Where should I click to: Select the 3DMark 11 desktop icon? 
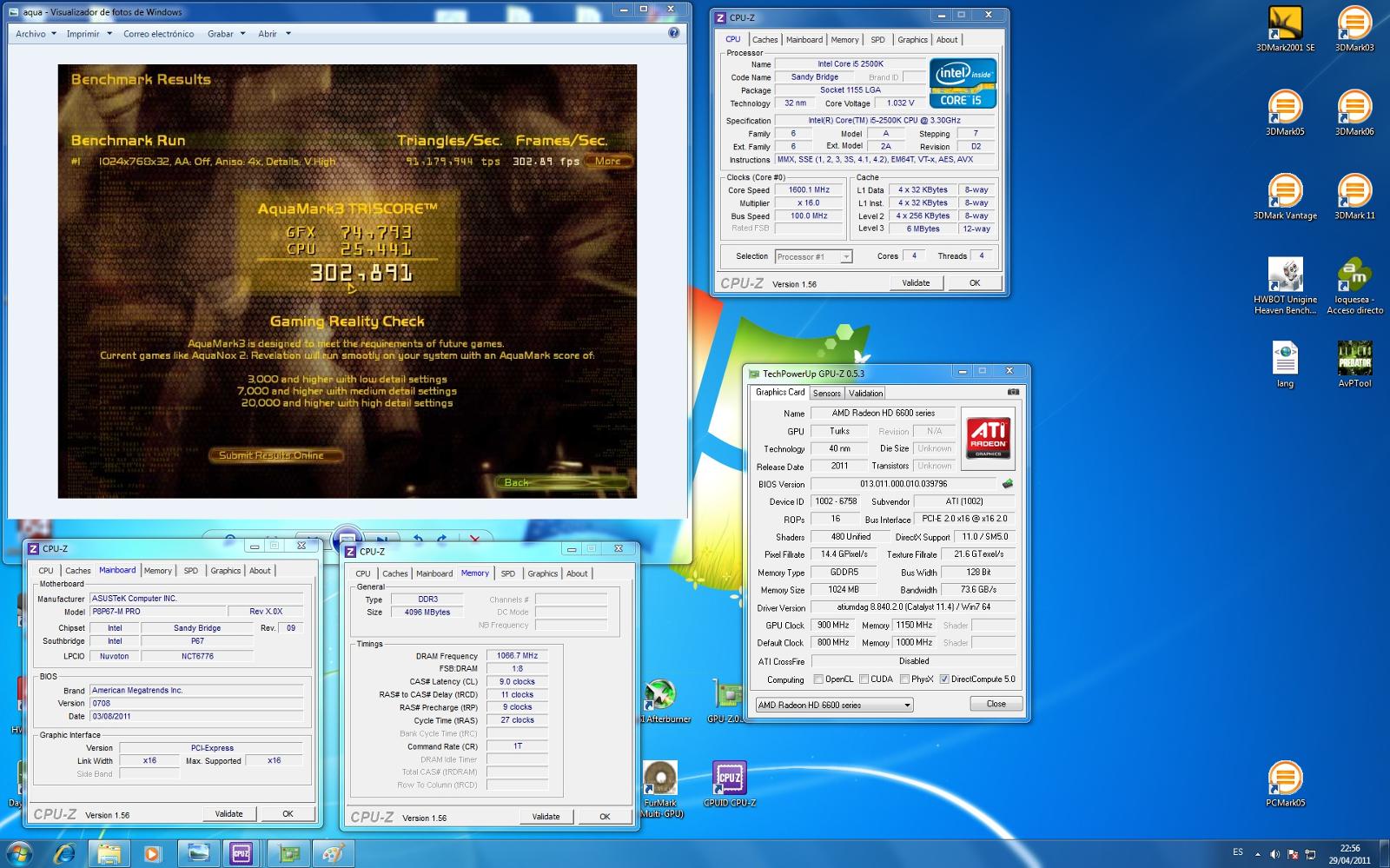[x=1354, y=196]
